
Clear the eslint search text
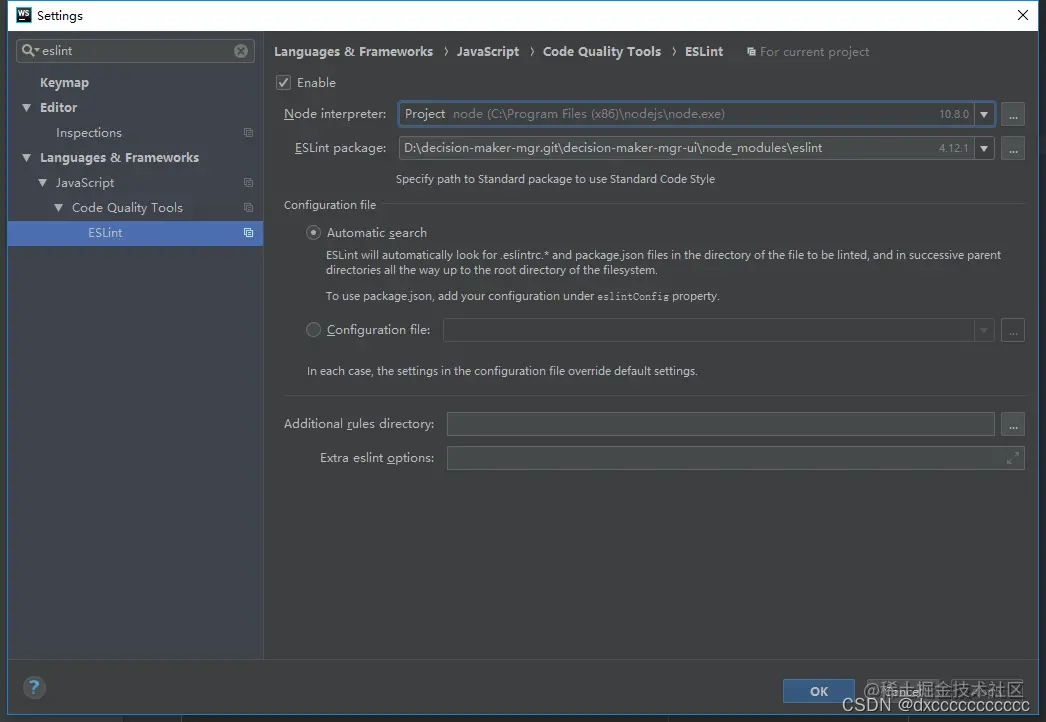click(x=241, y=51)
